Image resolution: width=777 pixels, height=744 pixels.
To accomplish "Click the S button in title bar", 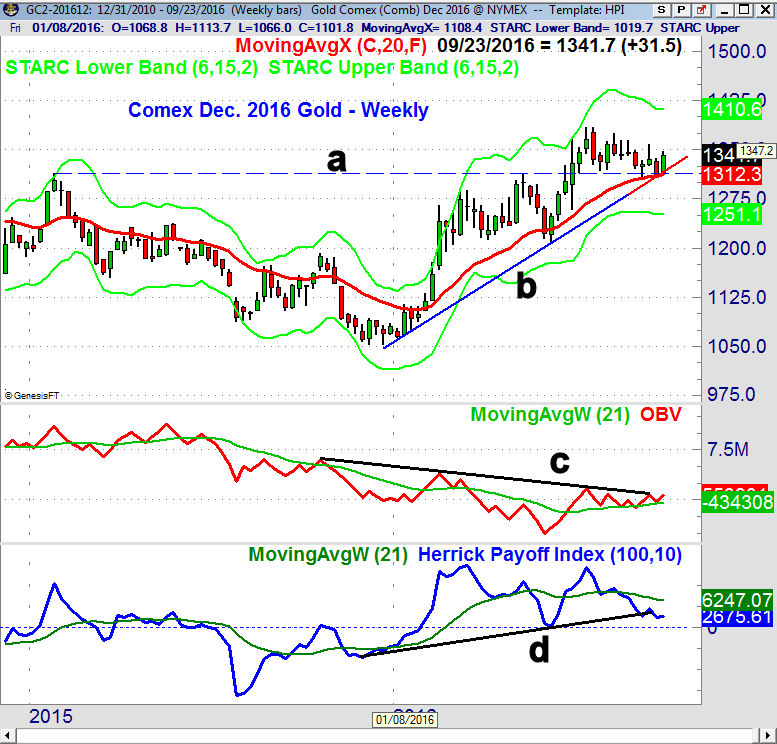I will point(661,10).
